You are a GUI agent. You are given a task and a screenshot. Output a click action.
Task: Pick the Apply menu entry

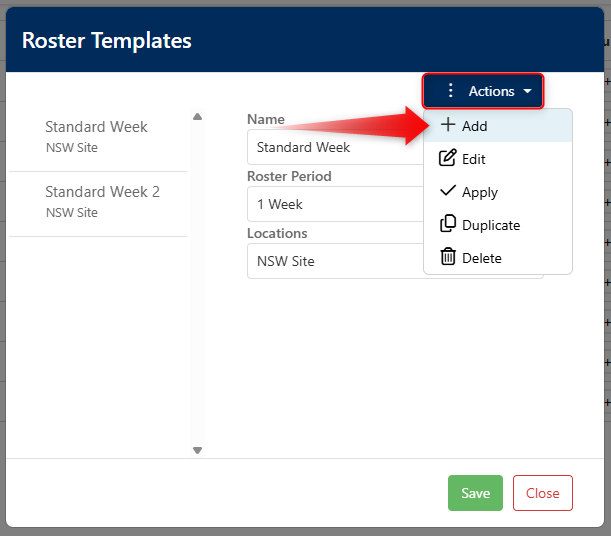coord(480,192)
